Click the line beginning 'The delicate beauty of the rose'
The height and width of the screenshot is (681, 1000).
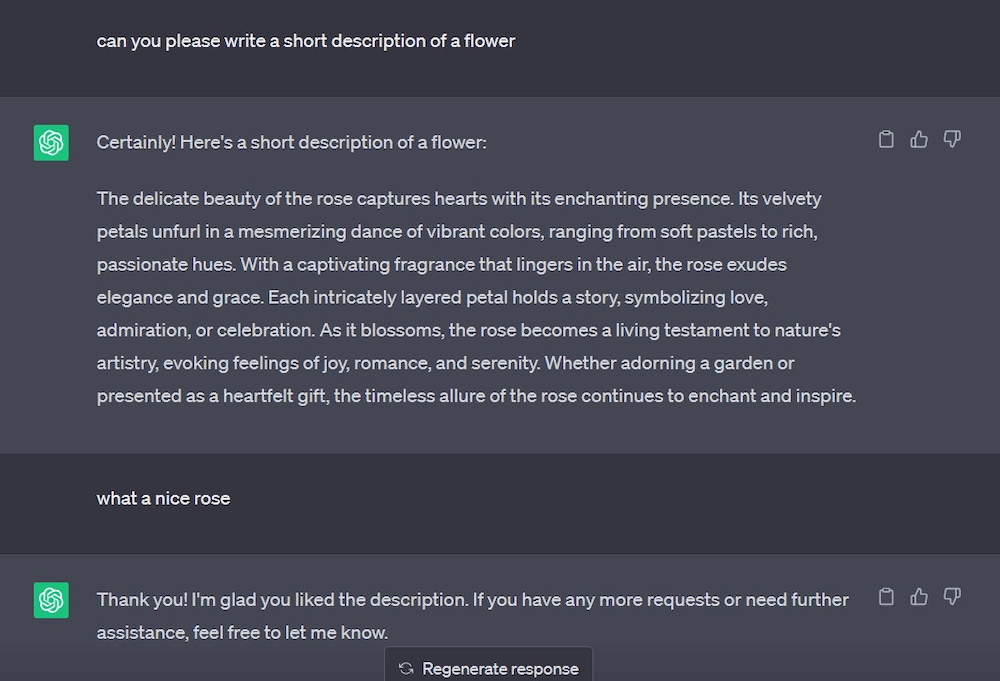click(459, 198)
